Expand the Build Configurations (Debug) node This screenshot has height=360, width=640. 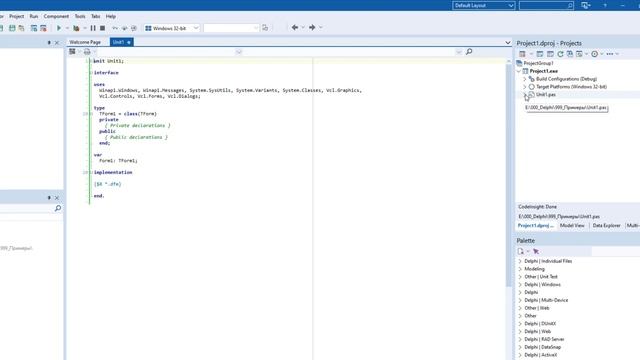[x=524, y=79]
